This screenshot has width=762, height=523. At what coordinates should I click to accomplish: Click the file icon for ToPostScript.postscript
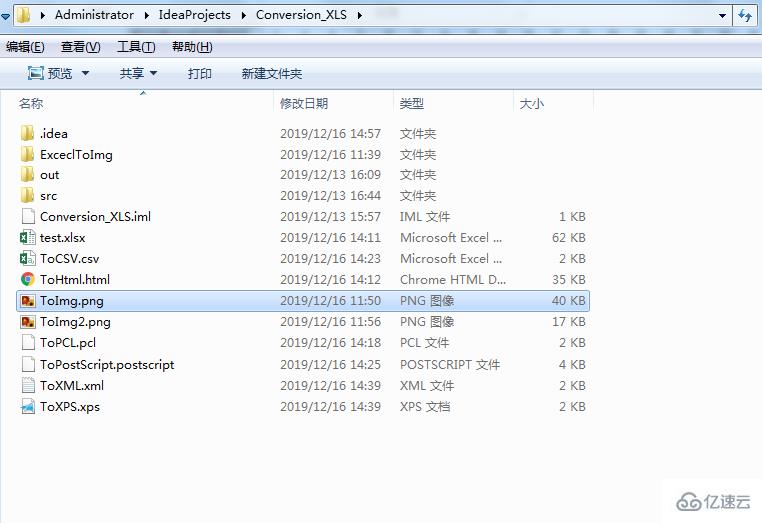[x=28, y=365]
